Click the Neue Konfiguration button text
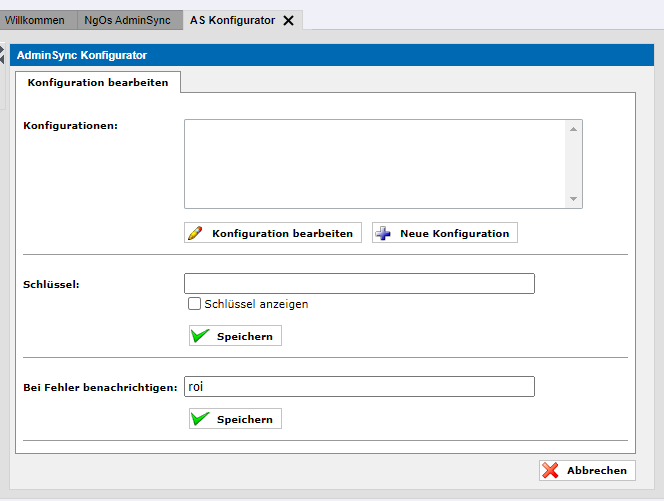The image size is (664, 501). [454, 233]
